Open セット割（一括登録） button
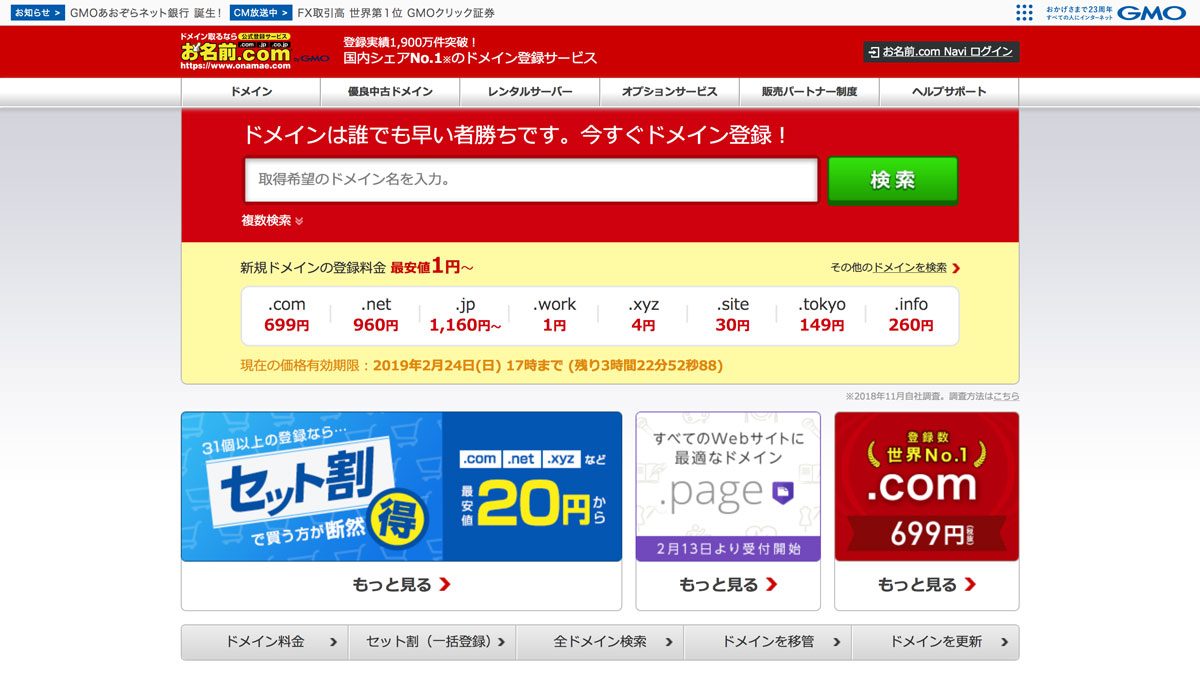The width and height of the screenshot is (1200, 681). click(432, 642)
